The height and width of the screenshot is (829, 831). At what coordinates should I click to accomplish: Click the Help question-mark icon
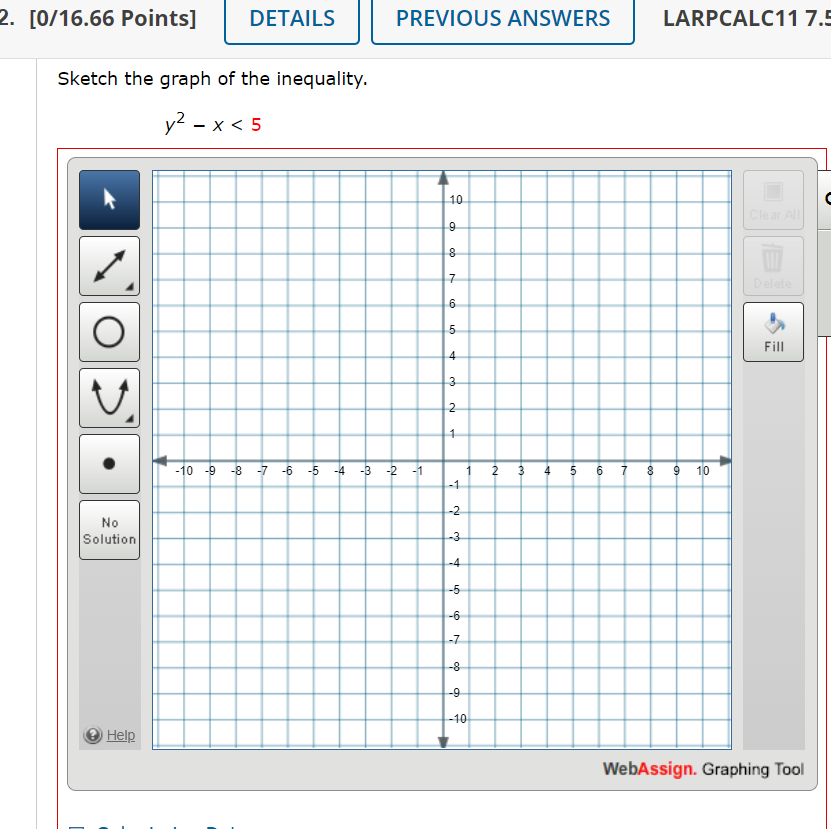click(91, 735)
